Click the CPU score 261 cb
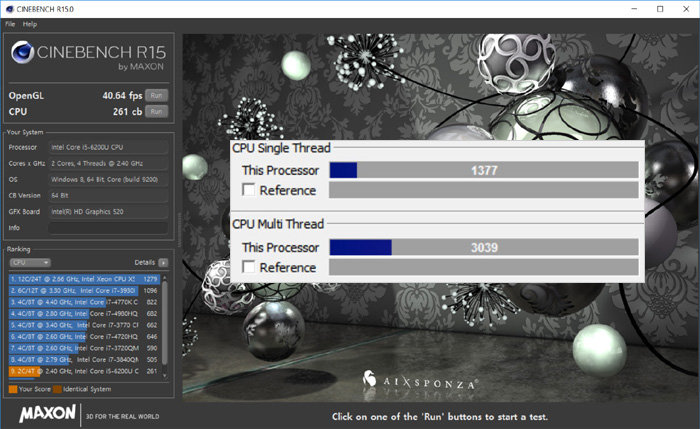The width and height of the screenshot is (700, 429). [x=127, y=112]
